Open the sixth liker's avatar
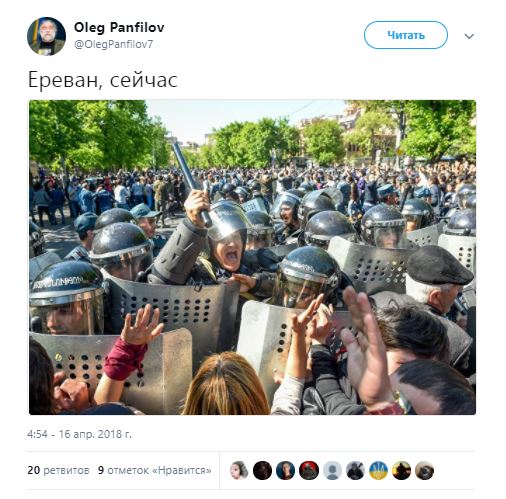The width and height of the screenshot is (506, 499). click(x=355, y=470)
